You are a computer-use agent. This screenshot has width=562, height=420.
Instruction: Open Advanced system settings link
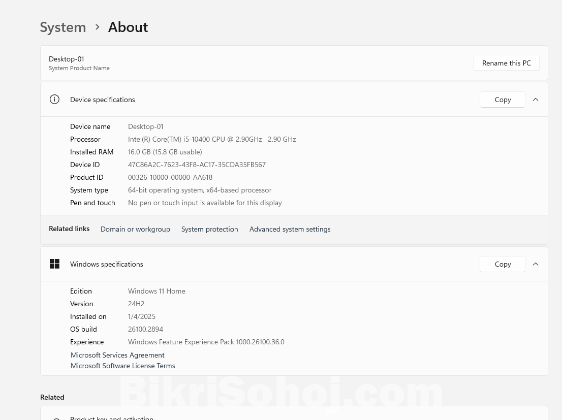pos(290,229)
